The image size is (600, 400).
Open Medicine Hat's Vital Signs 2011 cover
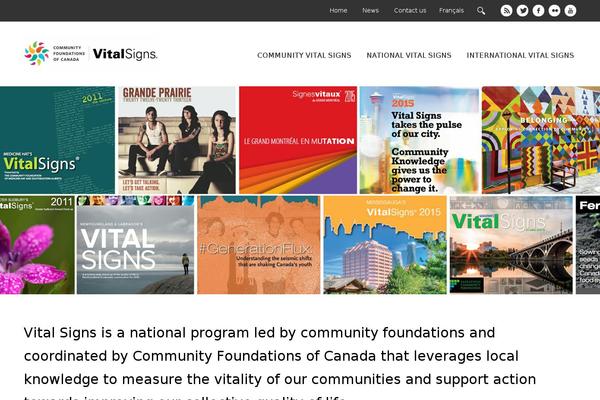tap(57, 140)
